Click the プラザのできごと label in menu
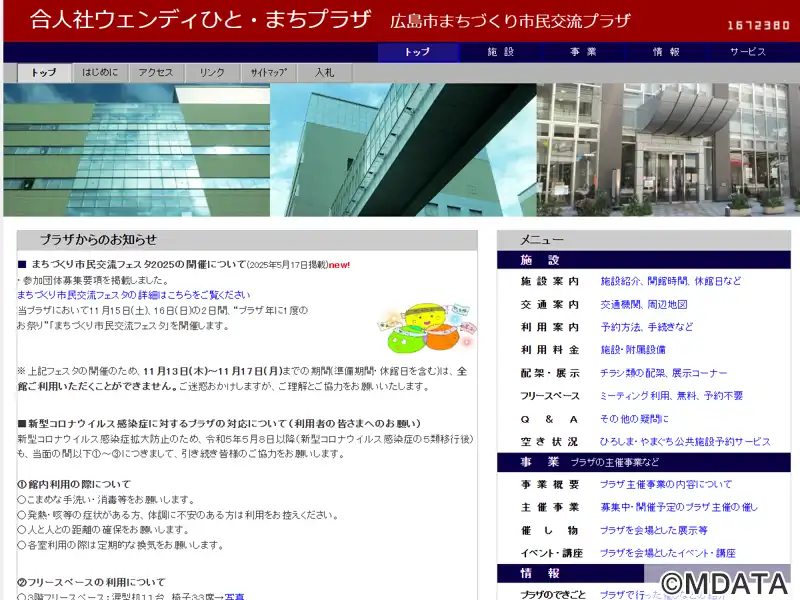Screen dimensions: 800x600 point(553,595)
